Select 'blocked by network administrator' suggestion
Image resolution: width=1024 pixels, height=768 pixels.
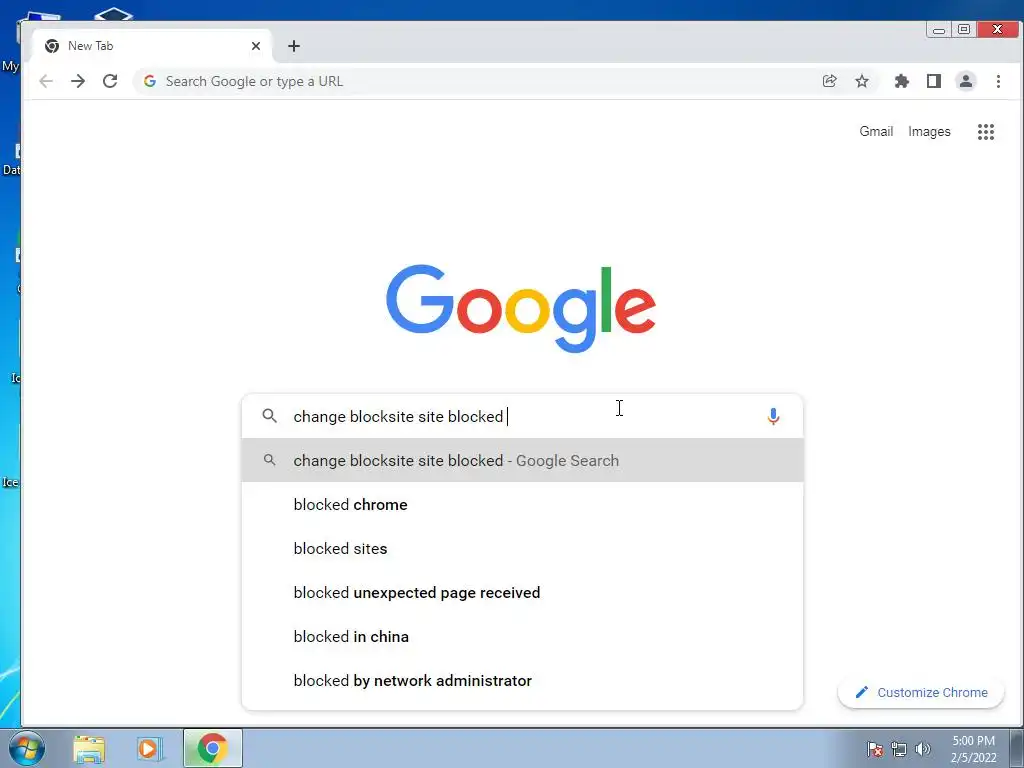click(522, 680)
